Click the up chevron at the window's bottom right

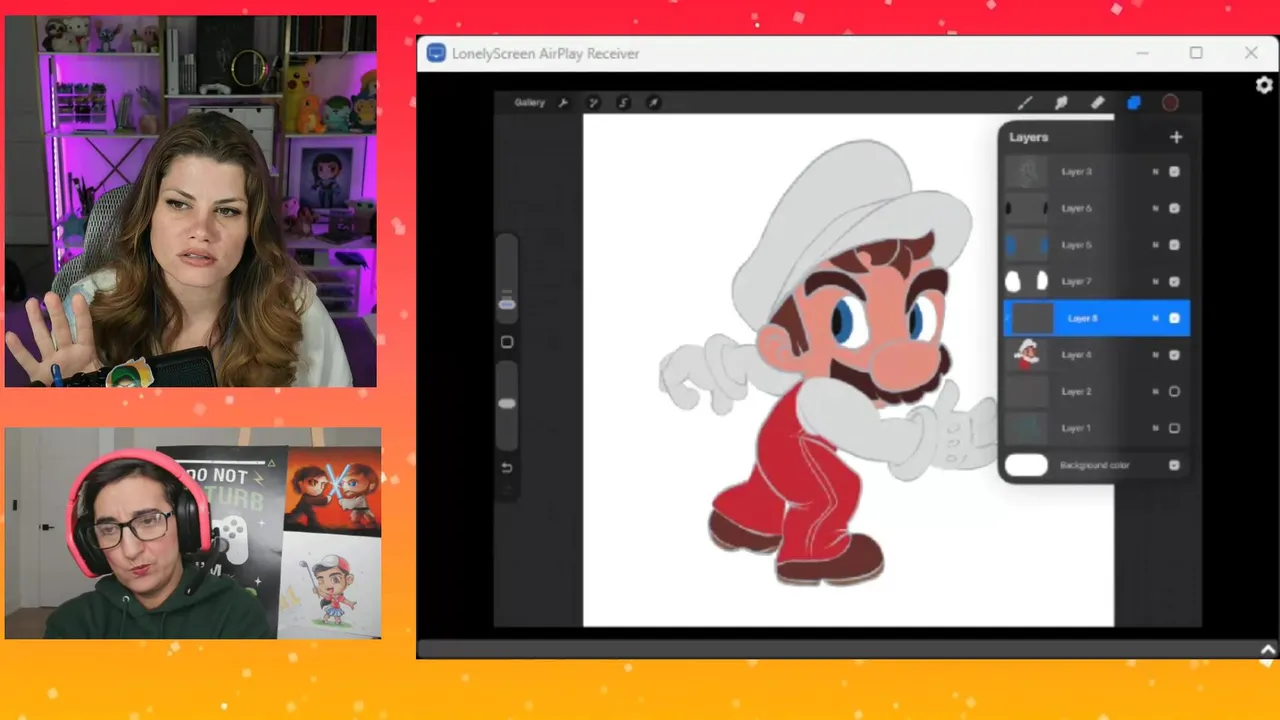pos(1268,650)
